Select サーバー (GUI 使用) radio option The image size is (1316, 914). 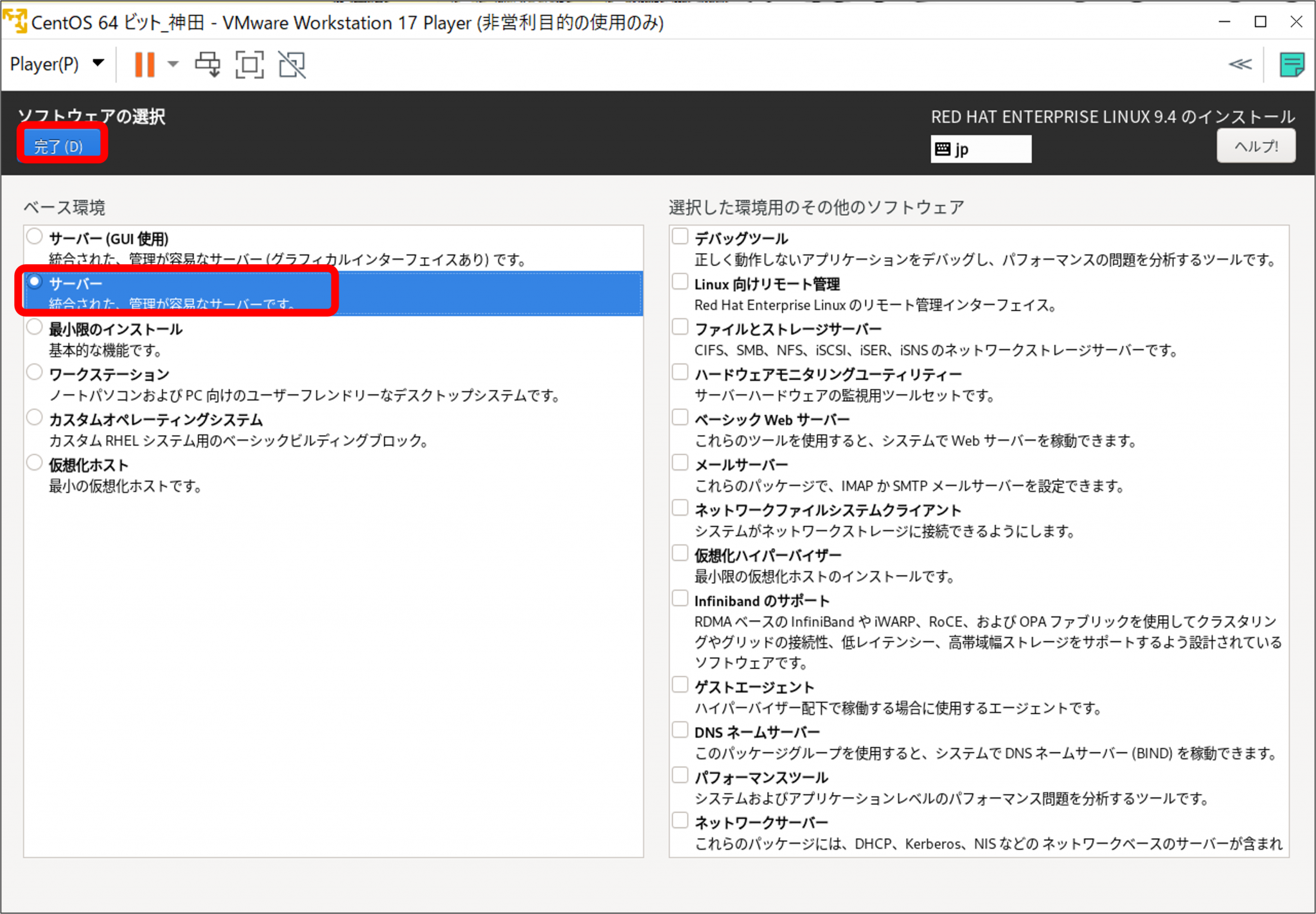click(35, 237)
